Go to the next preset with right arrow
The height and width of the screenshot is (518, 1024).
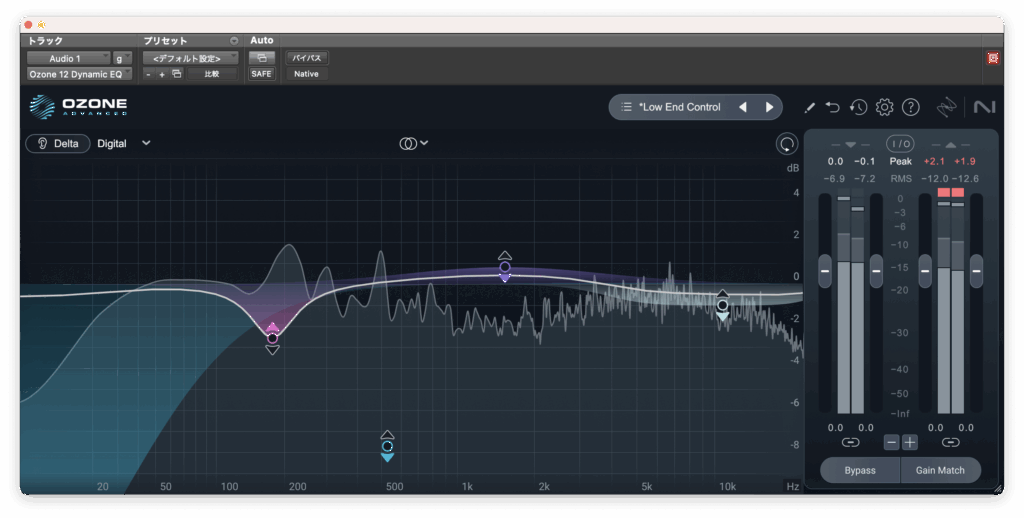coord(769,107)
